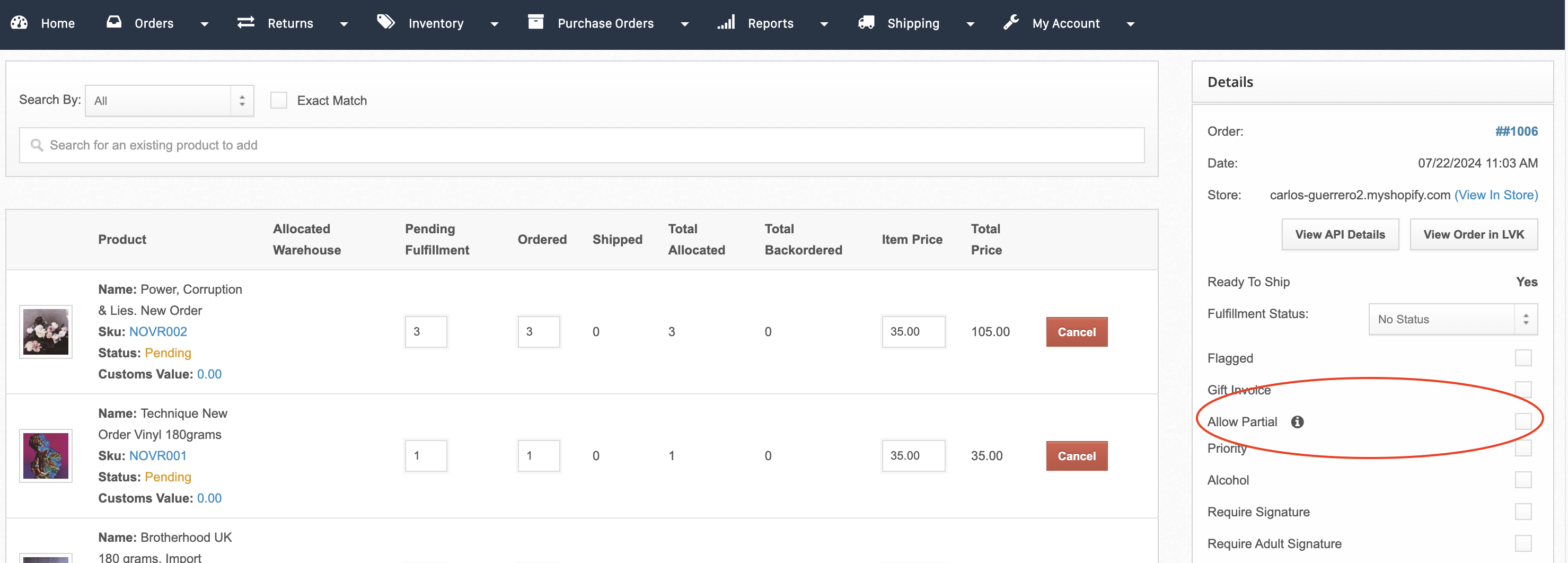Open the Orders menu
This screenshot has height=563, width=1568.
pyautogui.click(x=154, y=23)
